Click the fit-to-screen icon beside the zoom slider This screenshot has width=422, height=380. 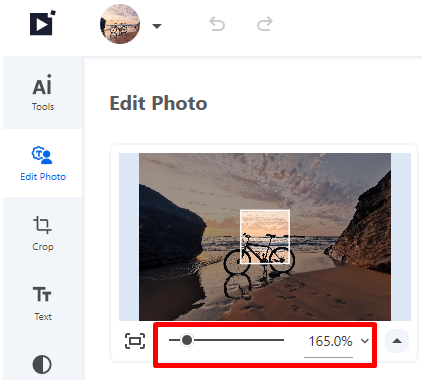(x=135, y=341)
